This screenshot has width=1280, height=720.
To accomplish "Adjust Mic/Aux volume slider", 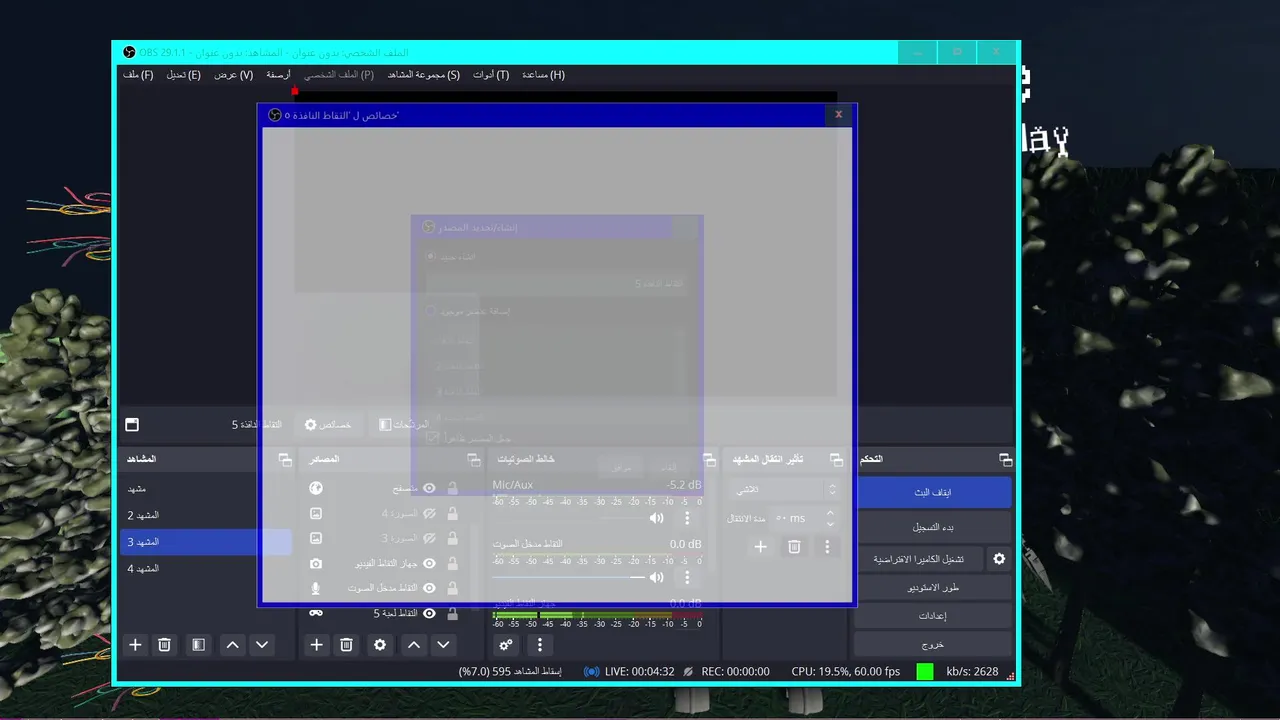I will (568, 518).
